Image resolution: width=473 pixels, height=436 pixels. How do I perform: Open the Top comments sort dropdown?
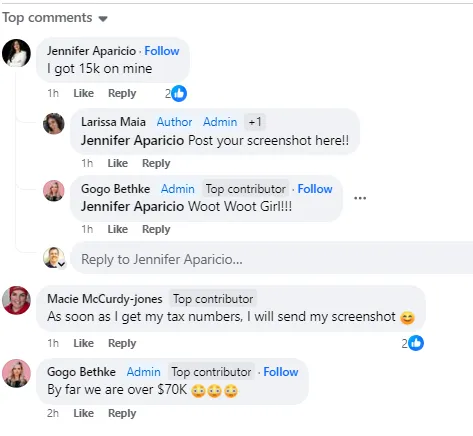coord(55,18)
